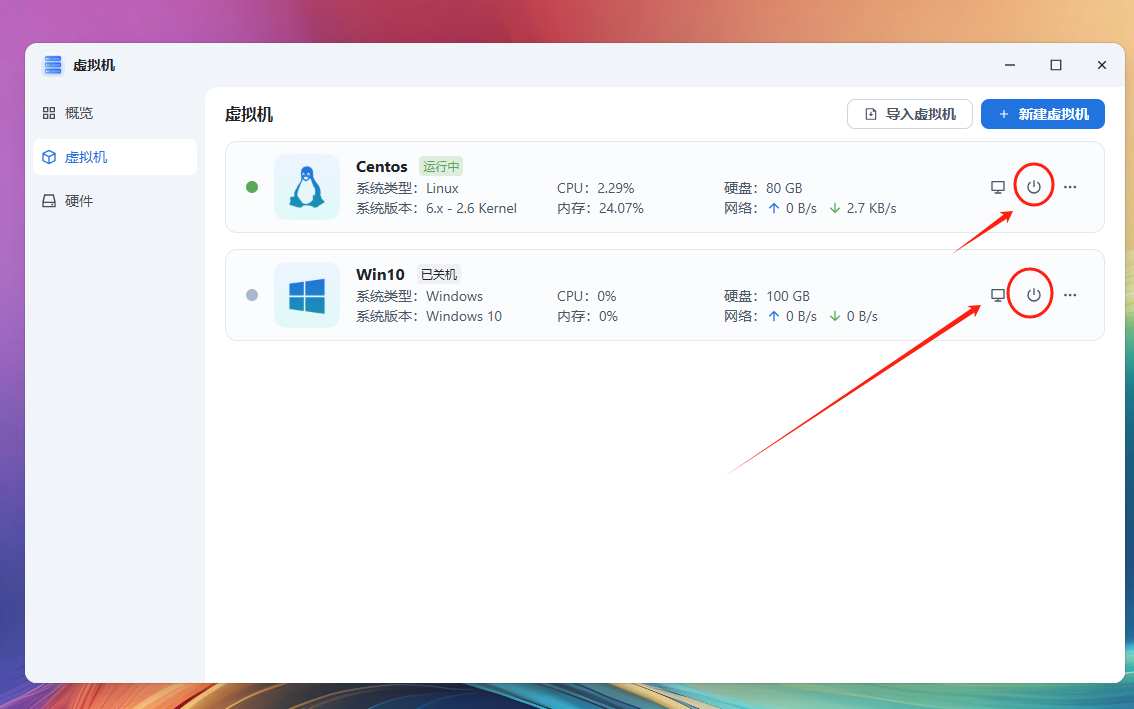
Task: Open the console monitor for Win10
Action: click(x=997, y=295)
